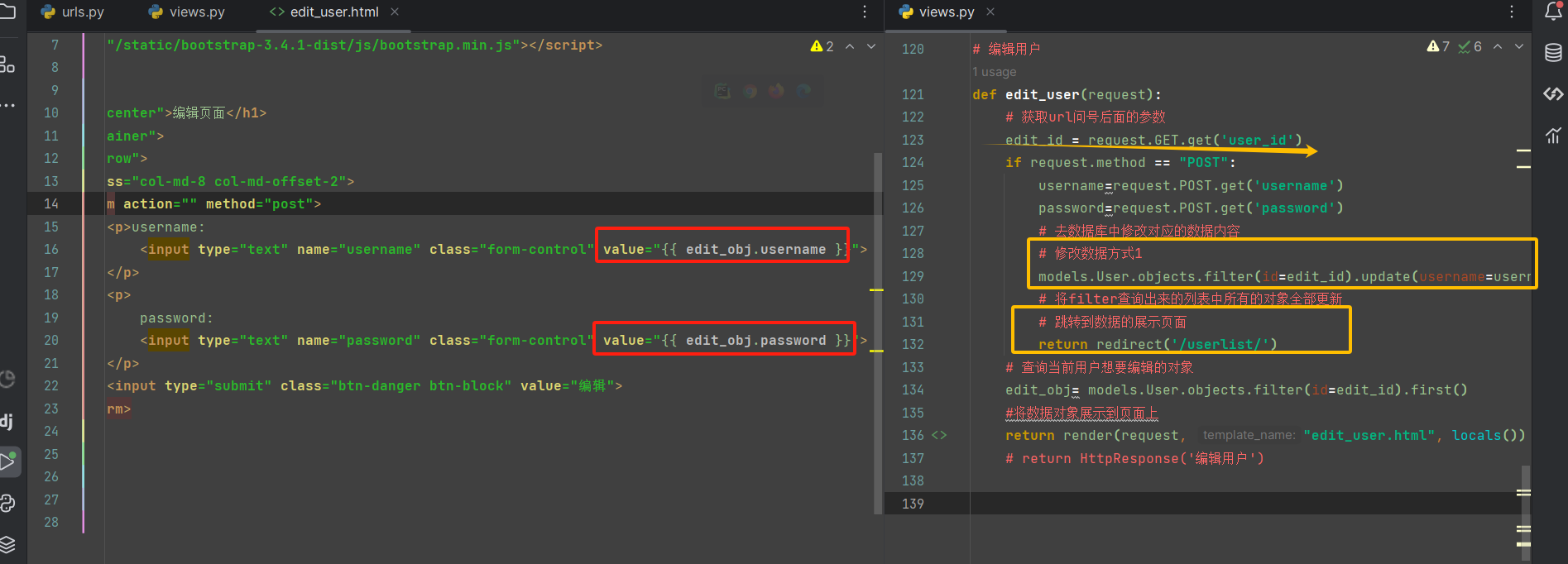Image resolution: width=1568 pixels, height=564 pixels.
Task: Open the Structure tool window icon
Action: [x=7, y=64]
